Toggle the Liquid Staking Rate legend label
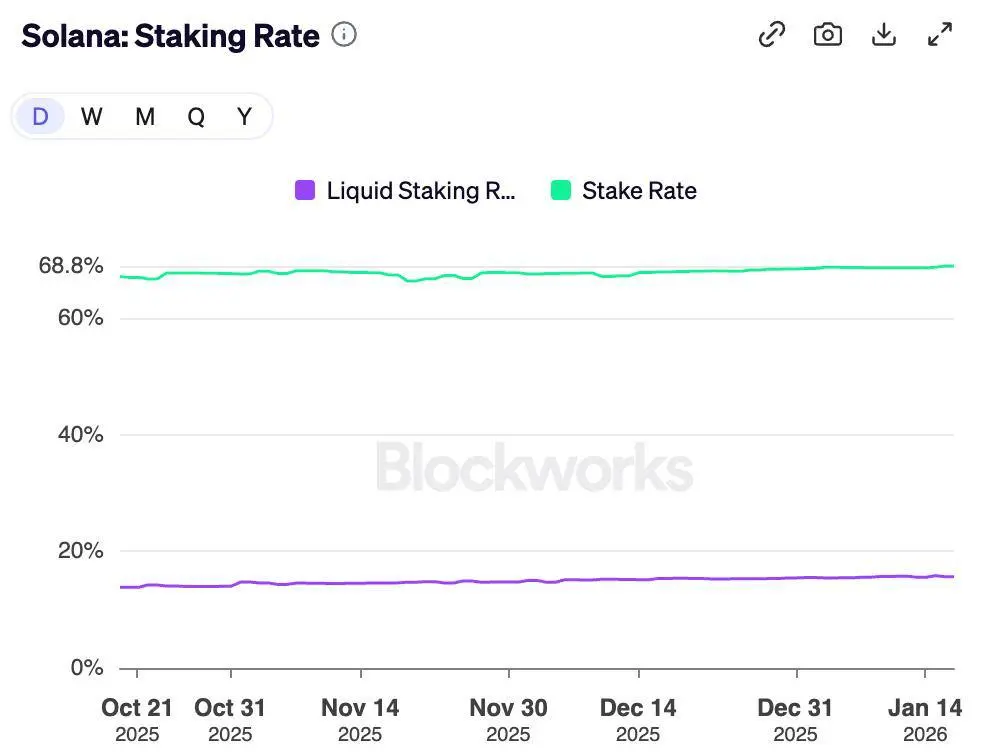Image resolution: width=982 pixels, height=754 pixels. point(421,191)
